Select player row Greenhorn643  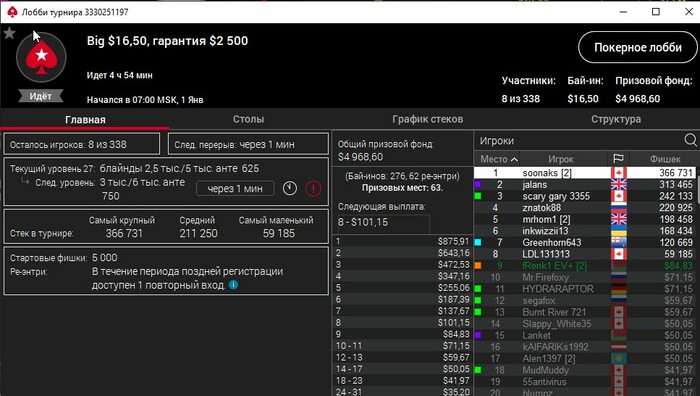click(x=584, y=242)
